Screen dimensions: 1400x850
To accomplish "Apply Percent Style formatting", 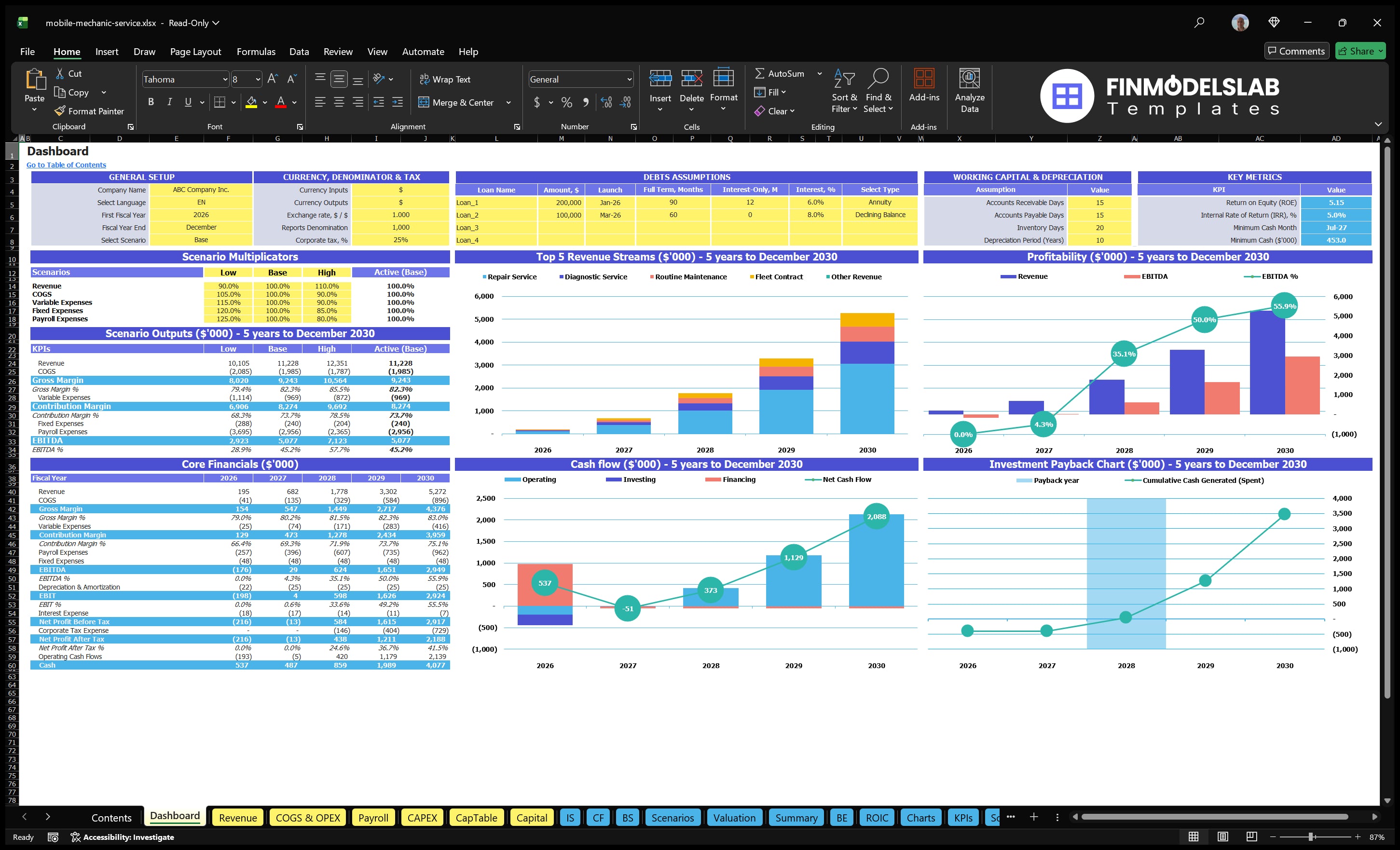I will coord(566,103).
